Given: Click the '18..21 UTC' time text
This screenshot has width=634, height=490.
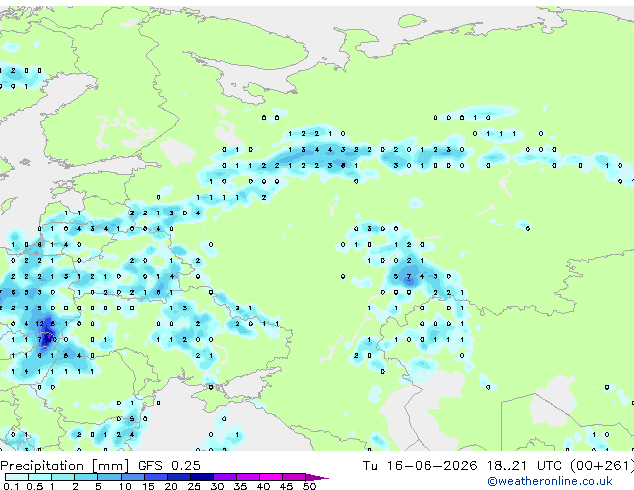Looking at the screenshot, I should [524, 466].
